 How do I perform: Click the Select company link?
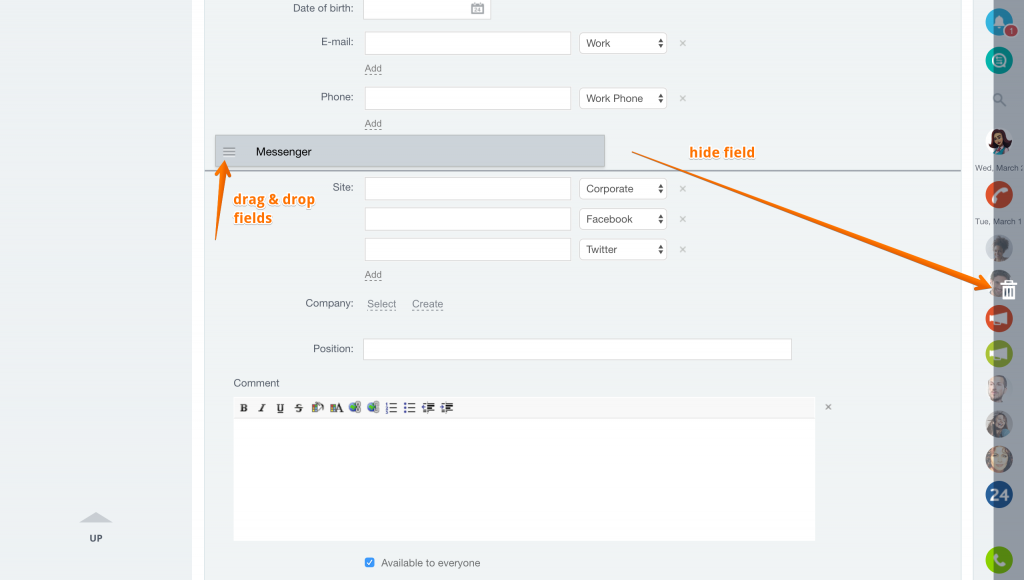point(381,304)
